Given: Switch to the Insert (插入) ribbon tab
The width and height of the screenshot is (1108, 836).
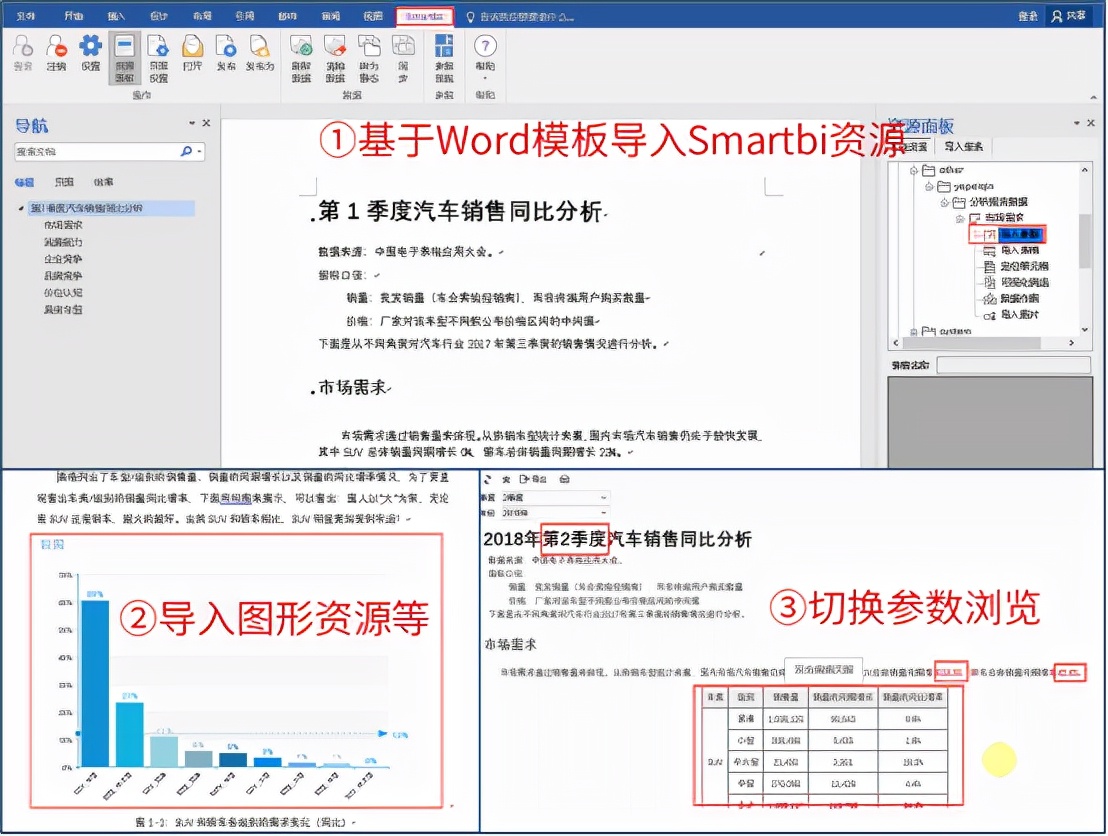Looking at the screenshot, I should point(117,16).
